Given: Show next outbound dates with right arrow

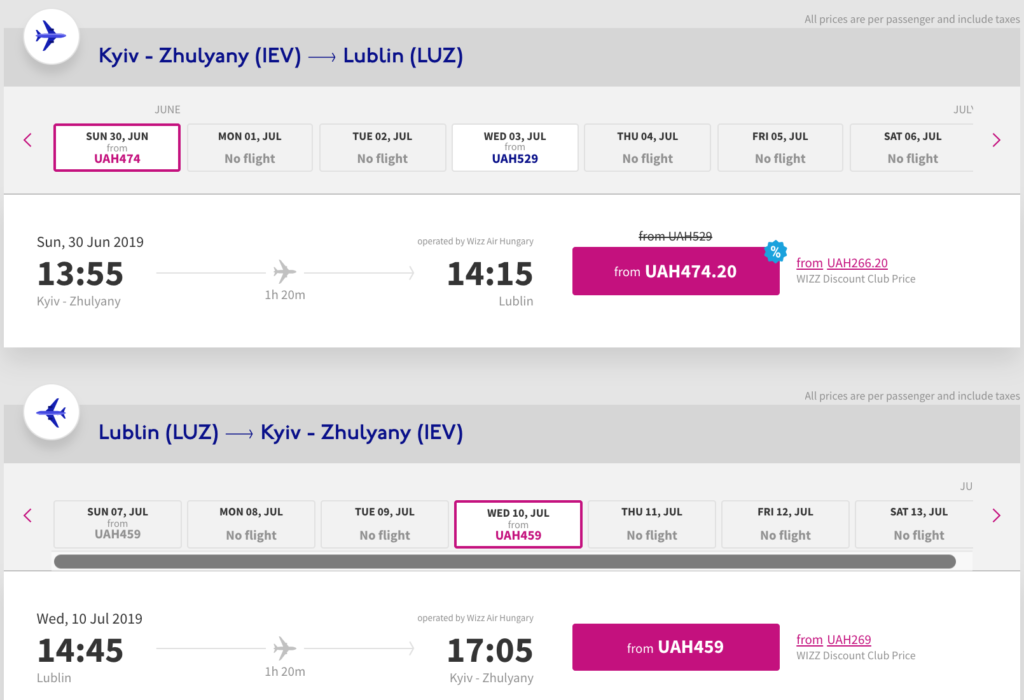Looking at the screenshot, I should [996, 140].
